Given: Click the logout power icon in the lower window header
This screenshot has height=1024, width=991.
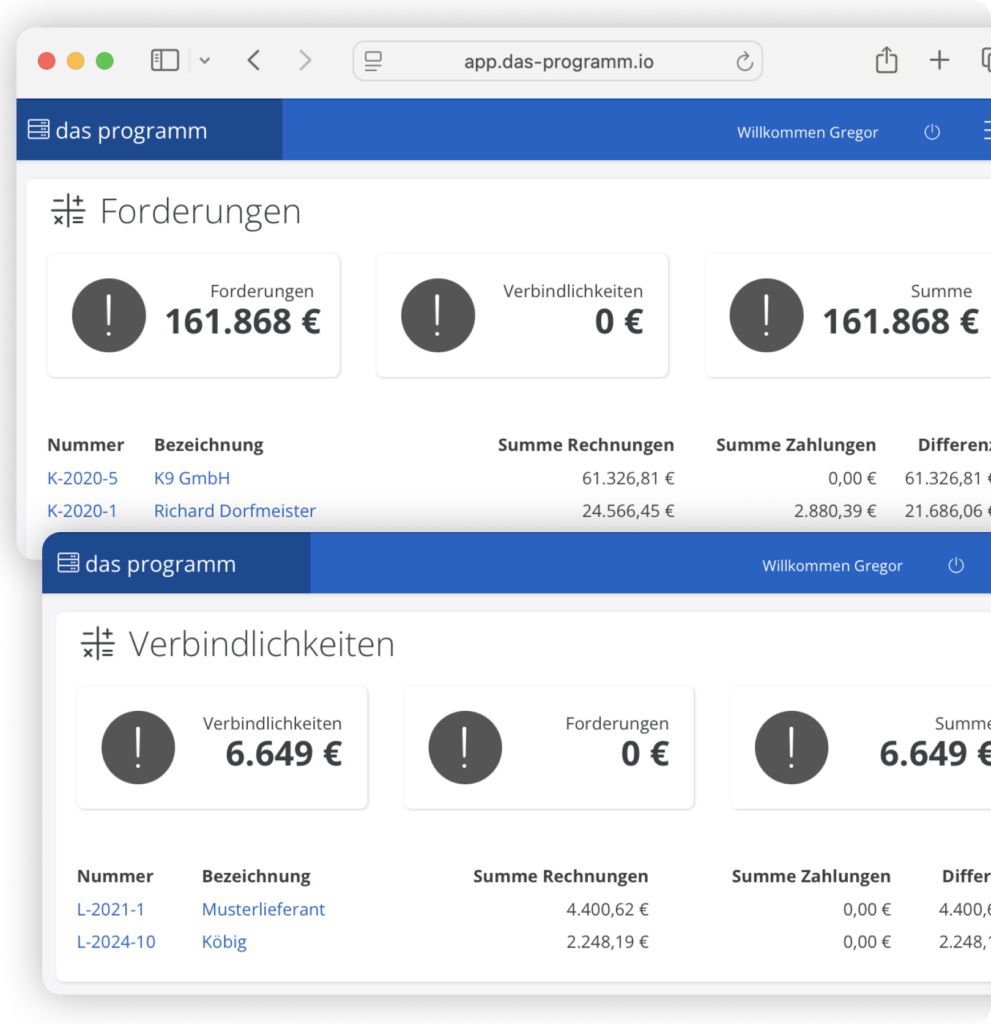Looking at the screenshot, I should click(956, 565).
